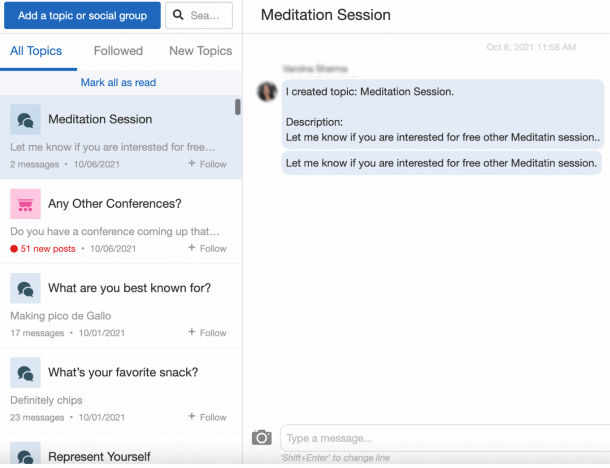This screenshot has height=468, width=610.
Task: Click favorite snack topic chat icon
Action: (25, 373)
